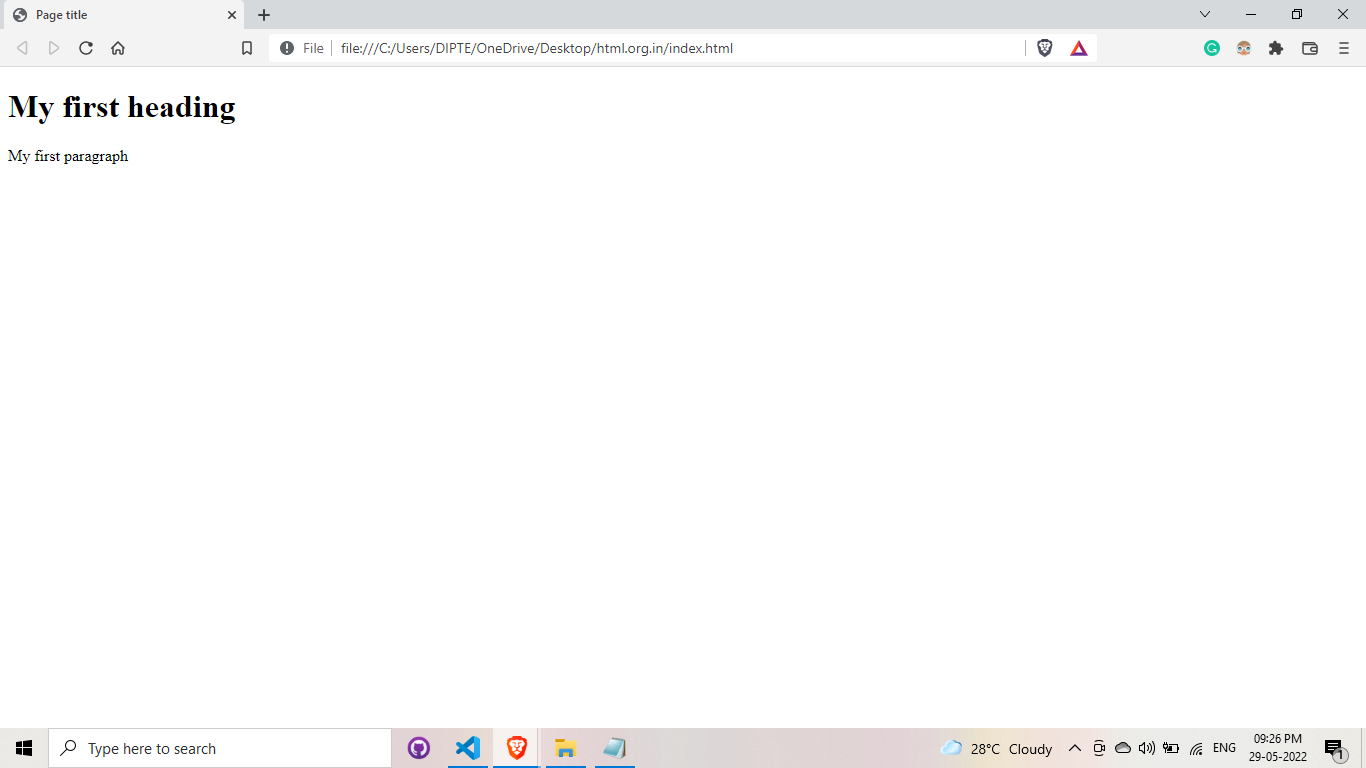1366x768 pixels.
Task: Navigate back with the back arrow
Action: click(21, 47)
